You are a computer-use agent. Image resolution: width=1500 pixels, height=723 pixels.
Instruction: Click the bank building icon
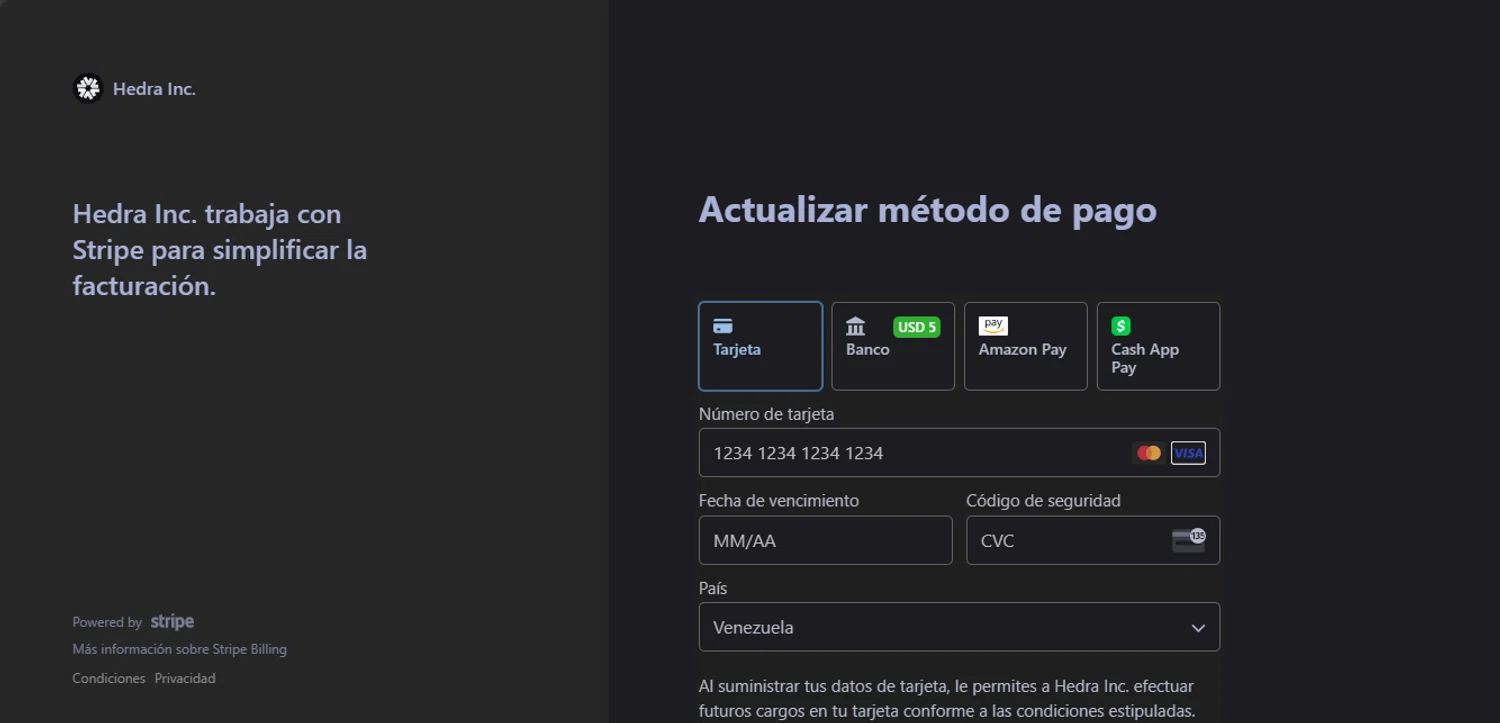pos(856,326)
